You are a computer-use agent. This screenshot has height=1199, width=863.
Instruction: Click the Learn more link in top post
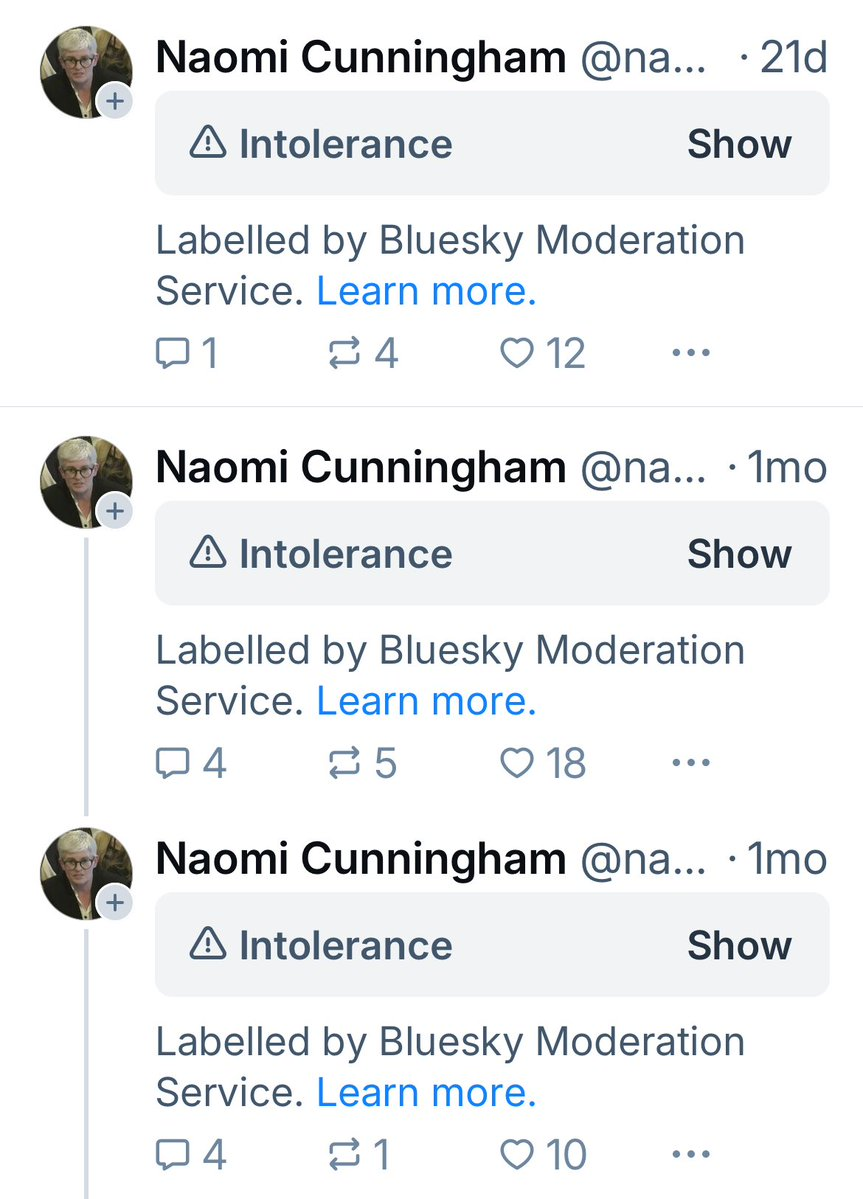[426, 291]
